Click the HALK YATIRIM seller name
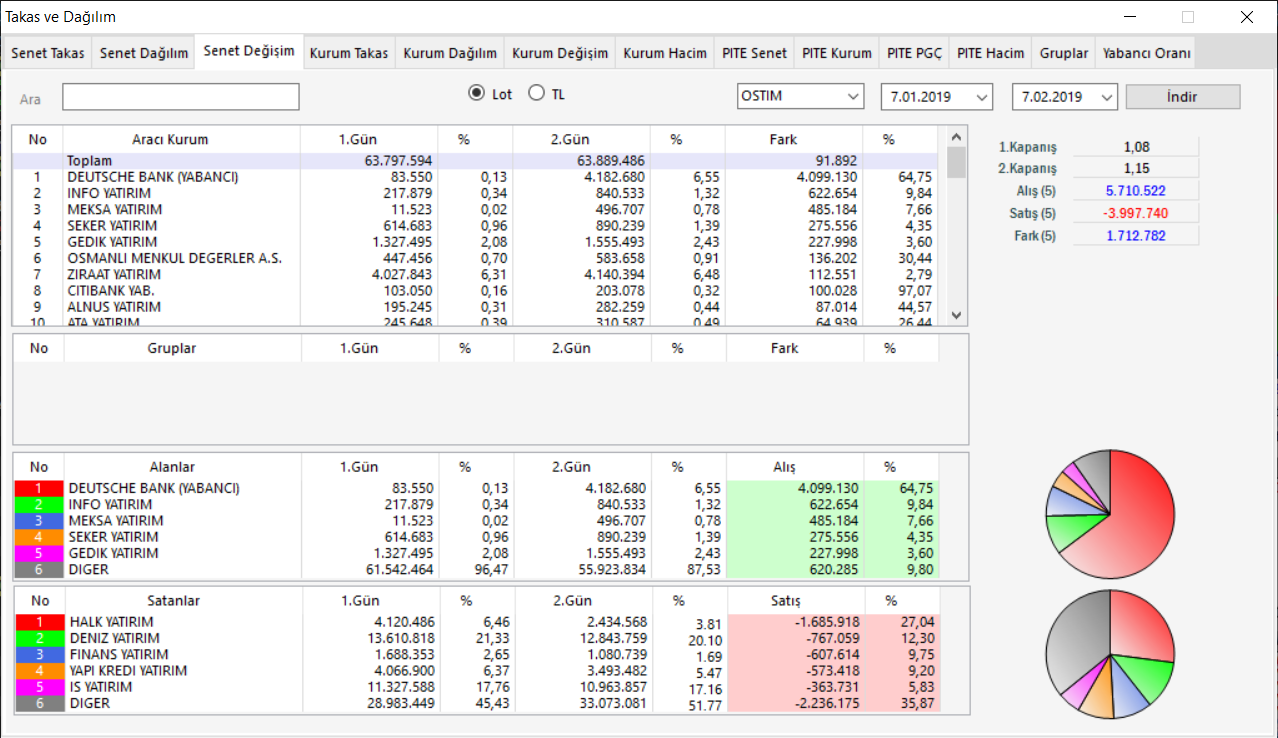The image size is (1278, 738). [x=114, y=622]
